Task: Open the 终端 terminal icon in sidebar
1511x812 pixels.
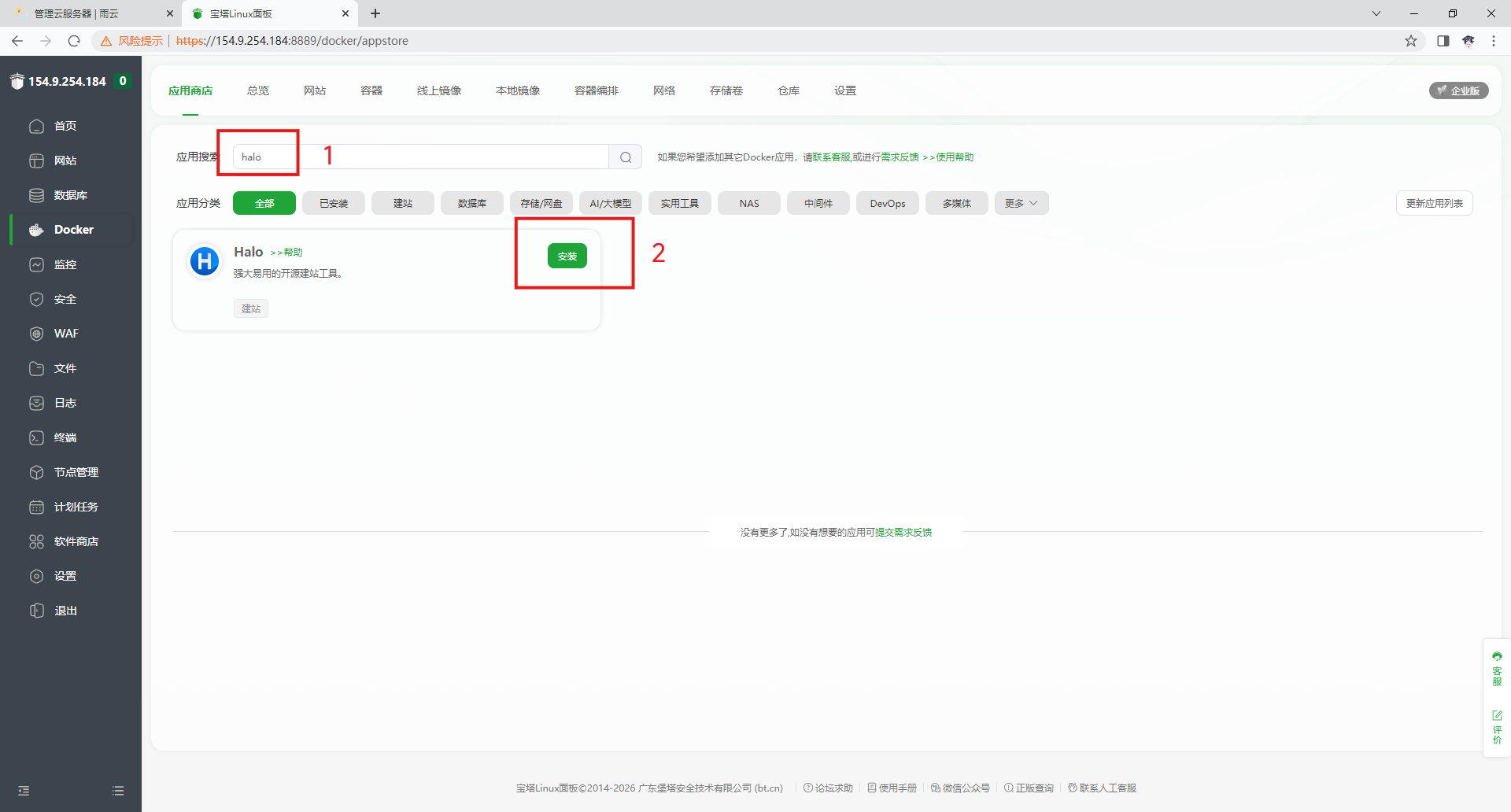Action: click(36, 437)
